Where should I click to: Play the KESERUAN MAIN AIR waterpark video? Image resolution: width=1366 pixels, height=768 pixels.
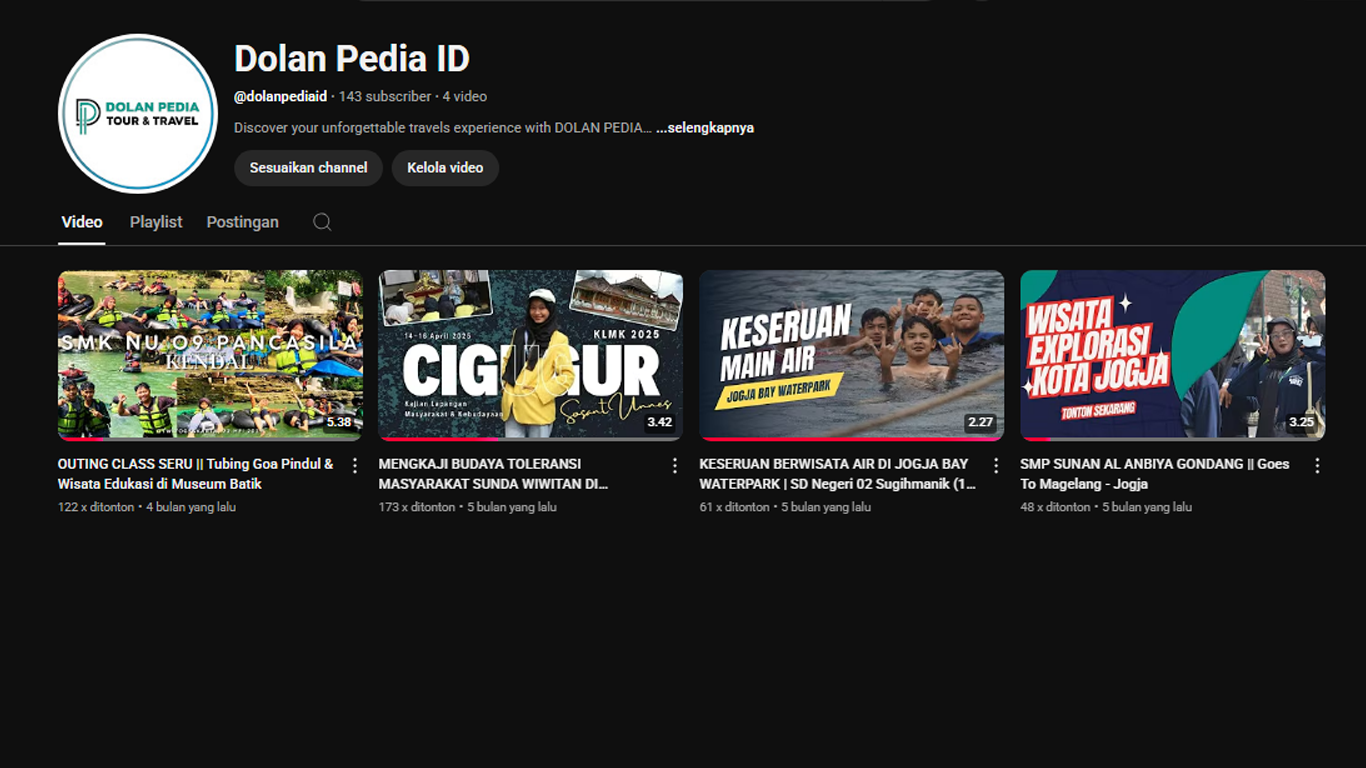(x=852, y=354)
